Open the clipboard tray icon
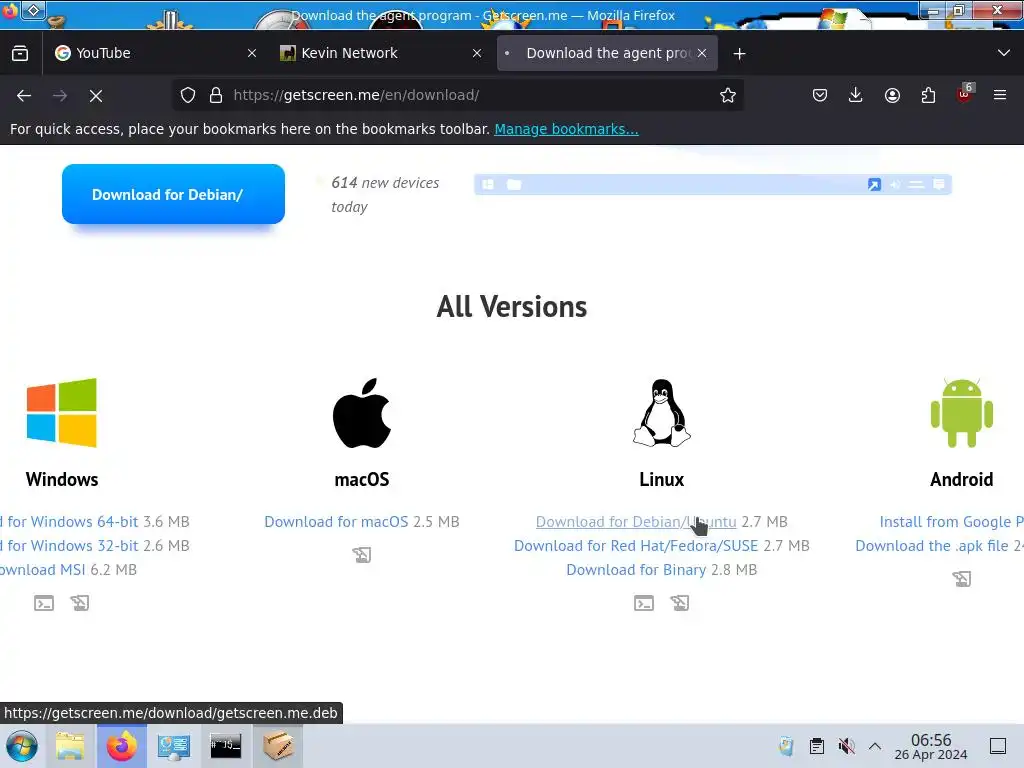The image size is (1024, 768). pos(816,746)
